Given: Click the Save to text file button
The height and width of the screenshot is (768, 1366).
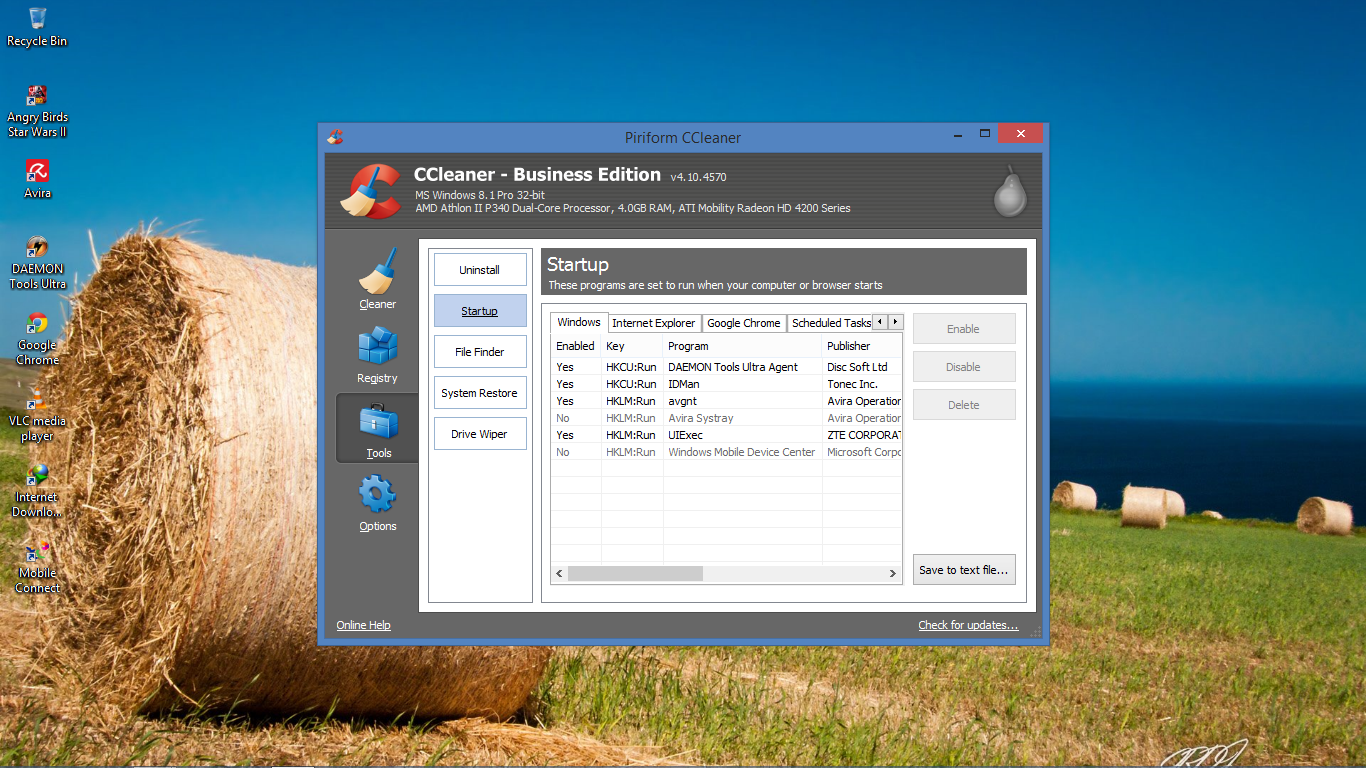Looking at the screenshot, I should pos(964,570).
